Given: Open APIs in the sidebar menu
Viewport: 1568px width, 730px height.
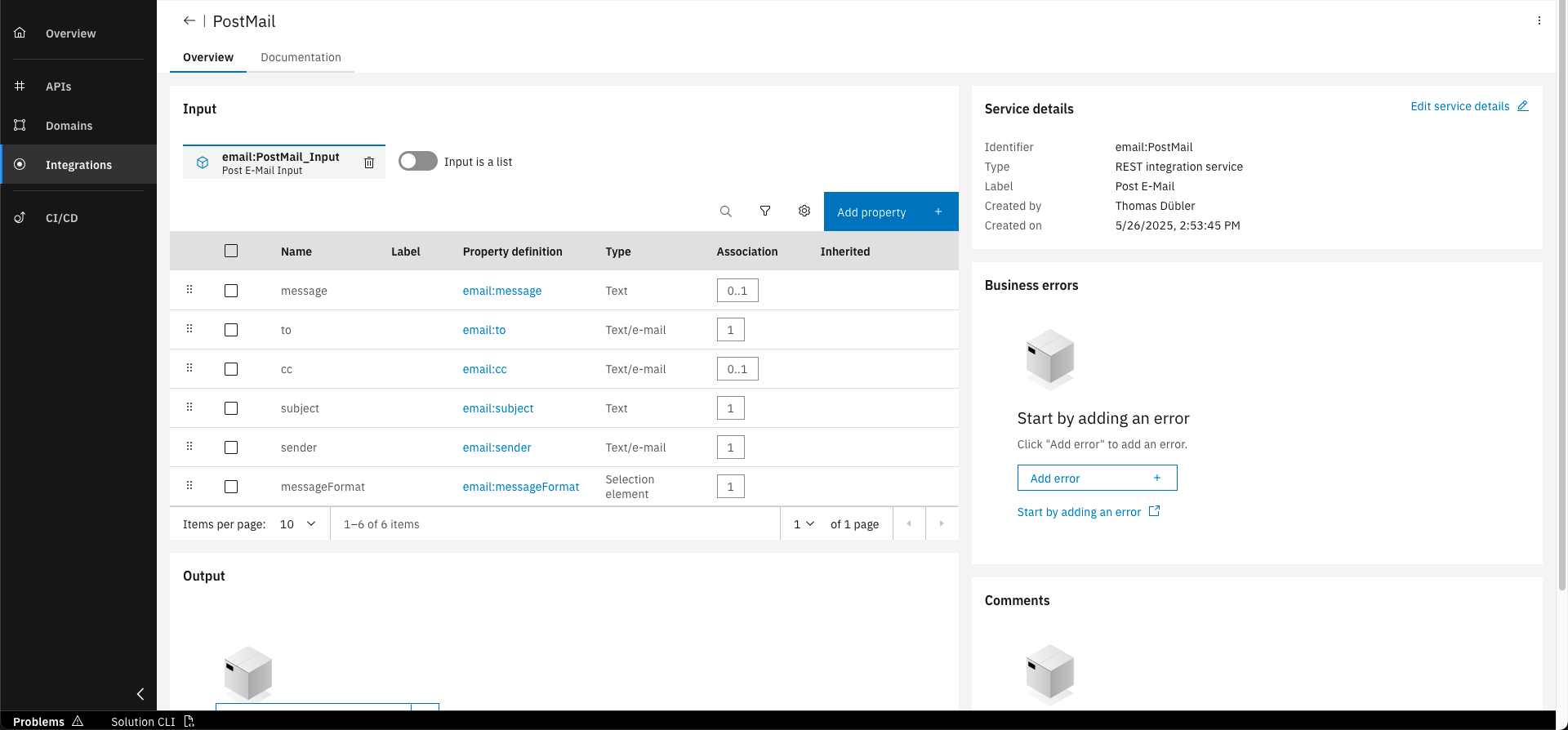Looking at the screenshot, I should click(78, 87).
